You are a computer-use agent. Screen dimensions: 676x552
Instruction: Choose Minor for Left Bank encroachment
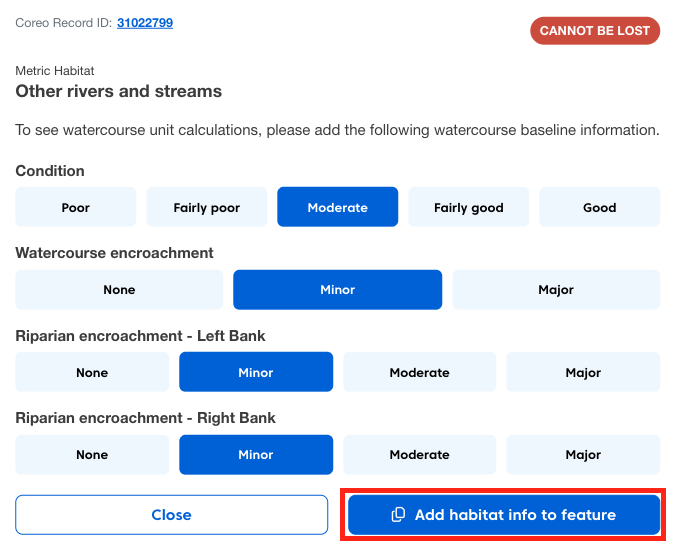click(x=256, y=372)
